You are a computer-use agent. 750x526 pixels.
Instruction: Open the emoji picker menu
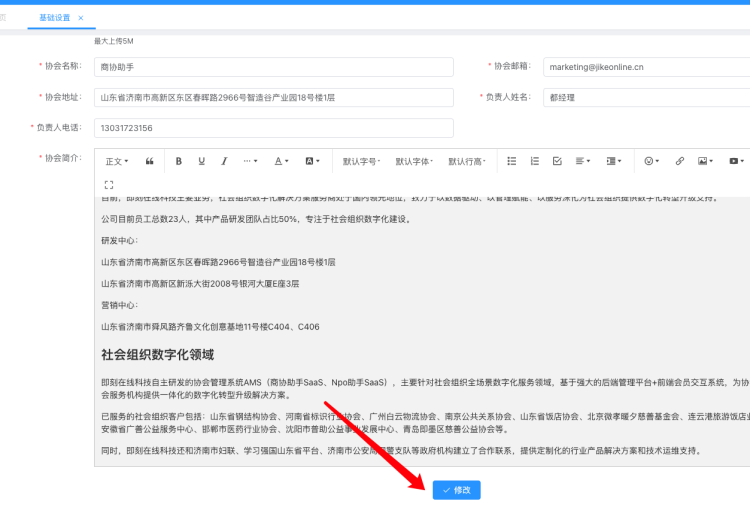tap(652, 161)
